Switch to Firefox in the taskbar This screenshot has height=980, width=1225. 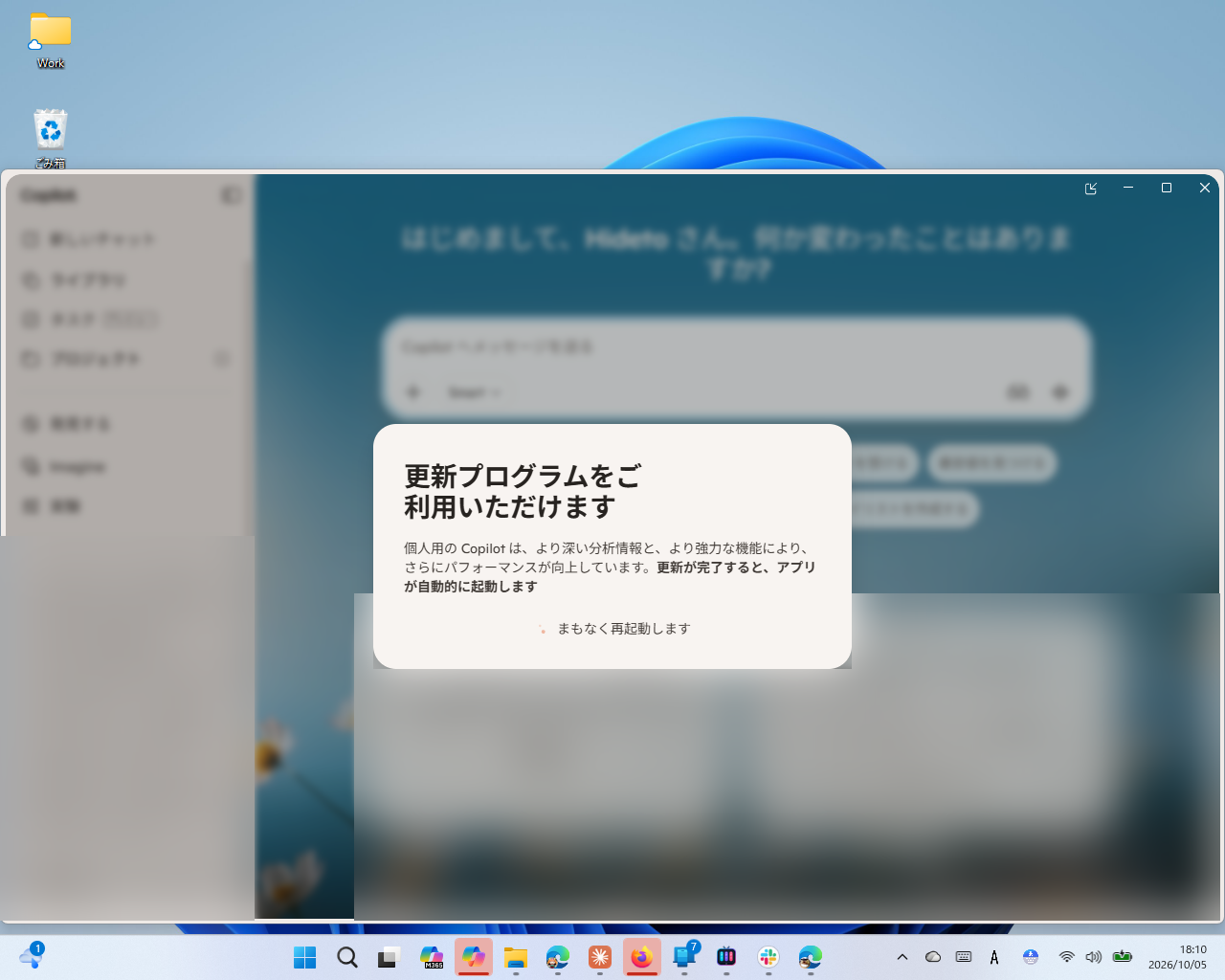(x=642, y=957)
